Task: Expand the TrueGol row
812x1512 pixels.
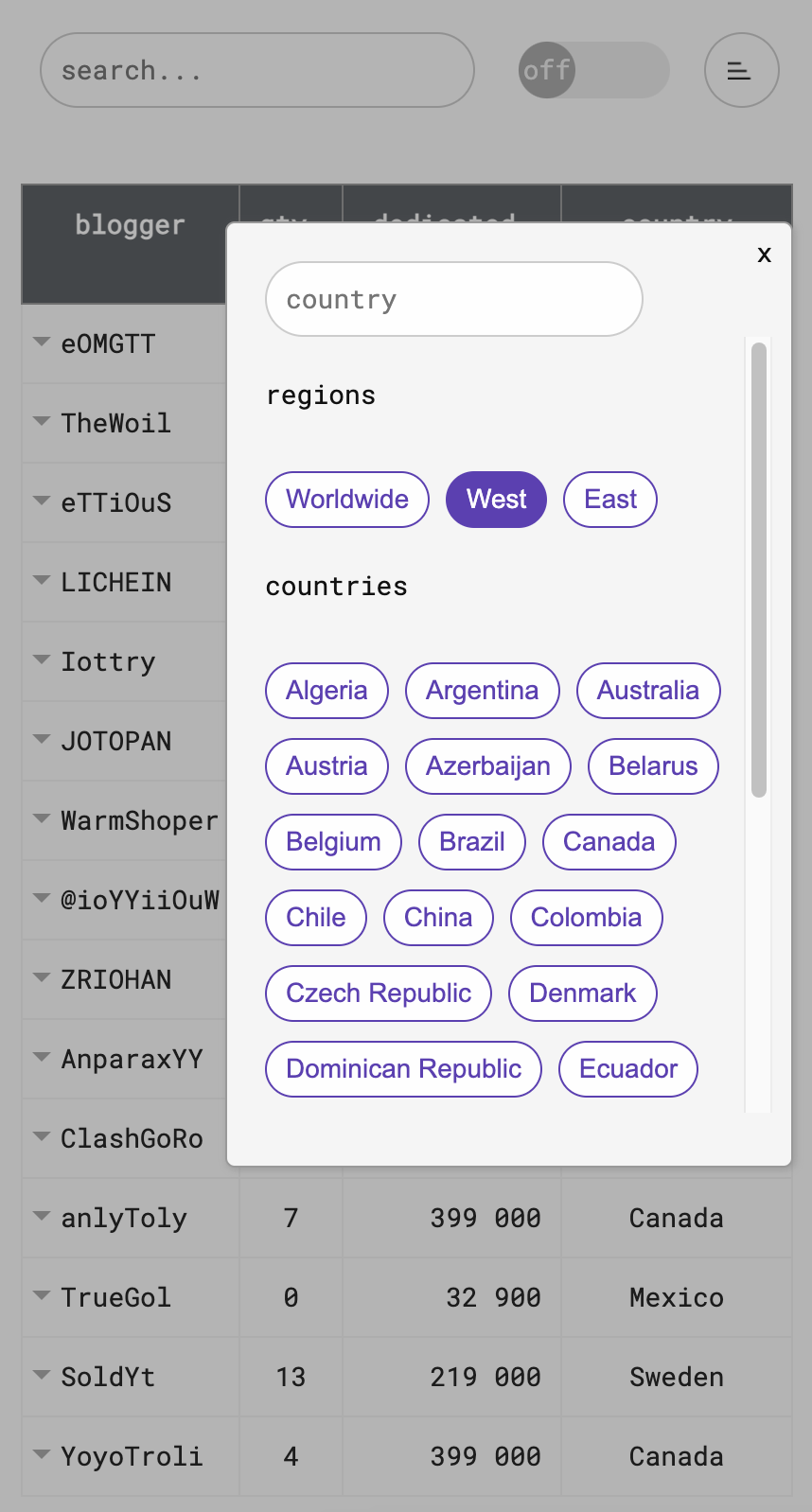Action: coord(42,1296)
